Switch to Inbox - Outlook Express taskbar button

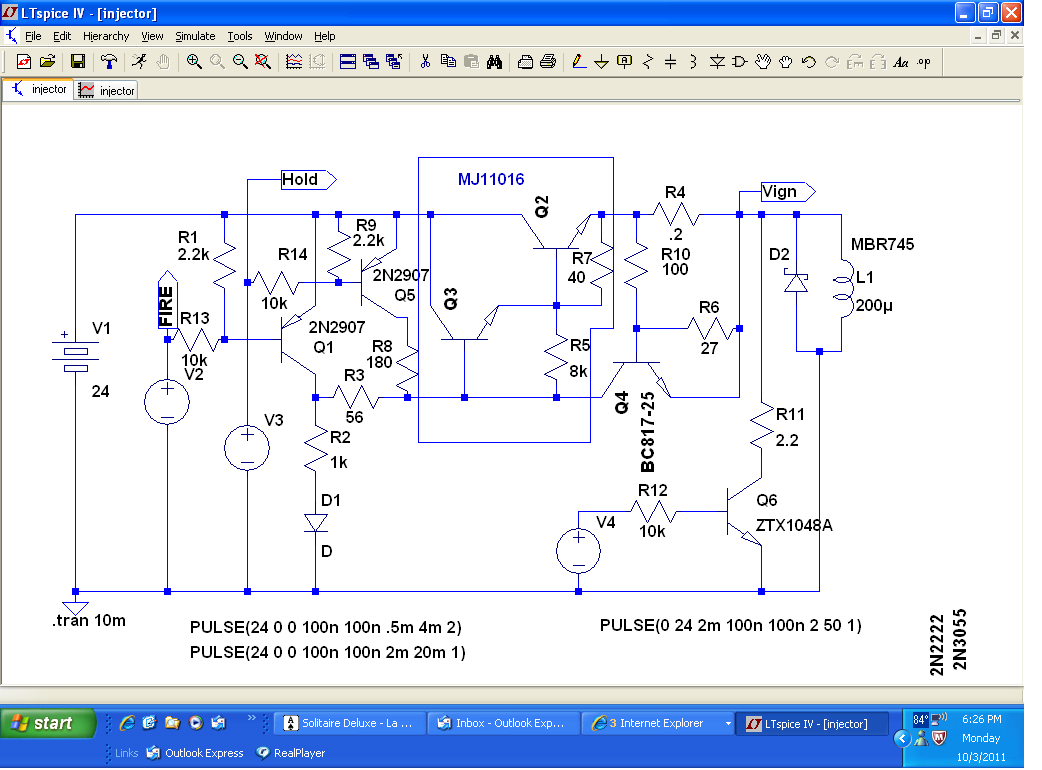click(x=503, y=723)
